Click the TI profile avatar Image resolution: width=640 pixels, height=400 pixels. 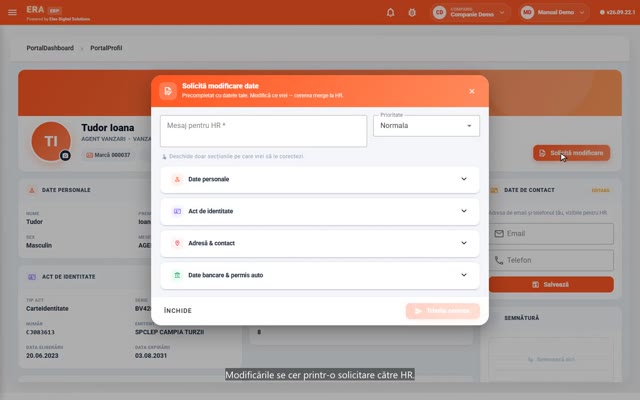[x=51, y=141]
